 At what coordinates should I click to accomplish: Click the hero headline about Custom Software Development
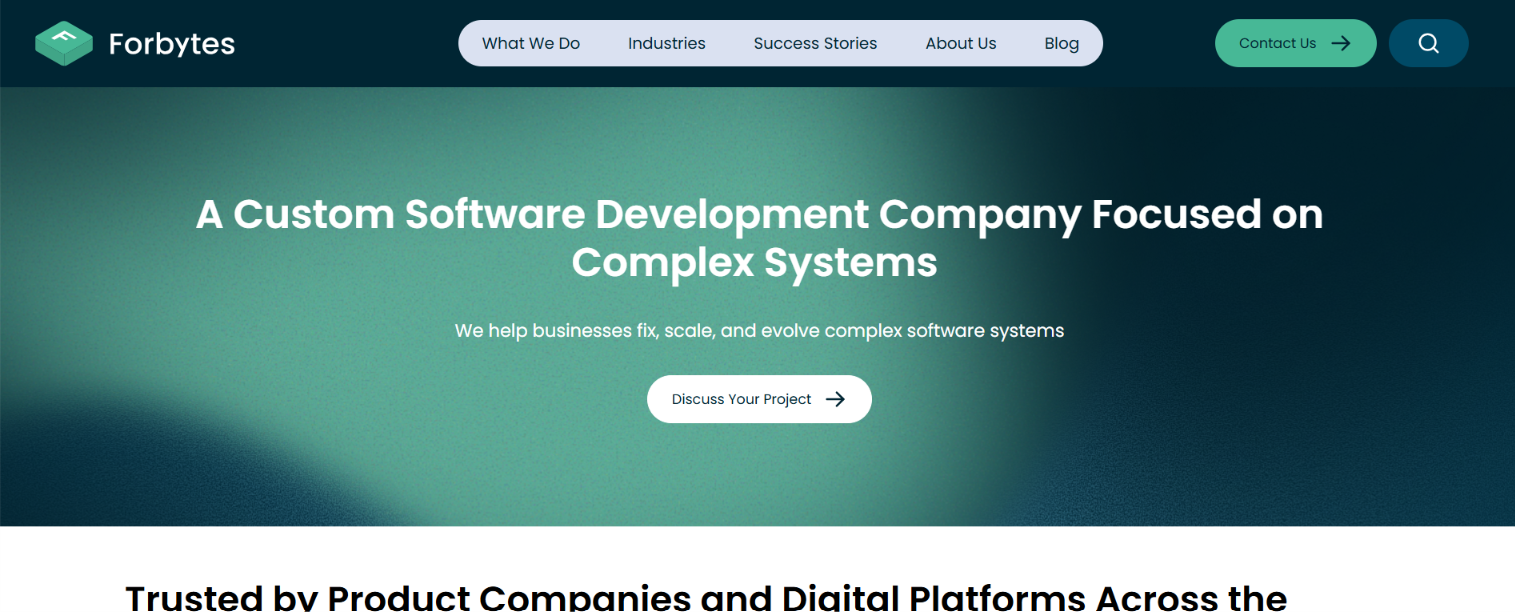click(759, 238)
